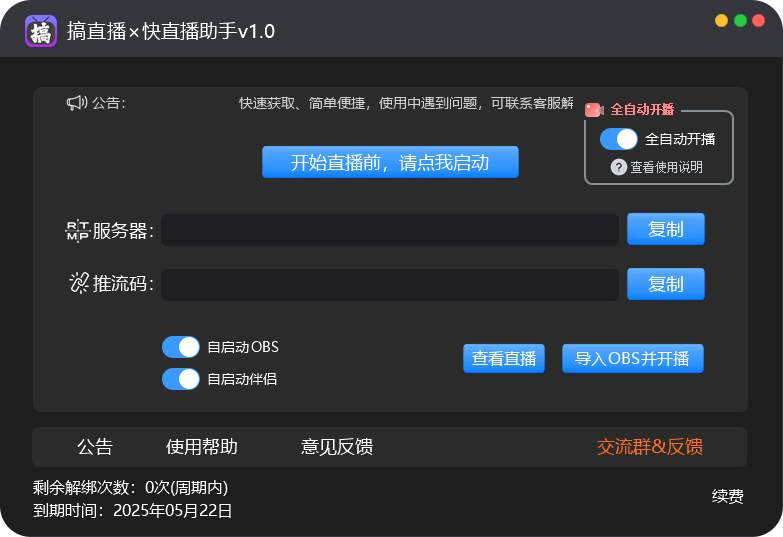The width and height of the screenshot is (783, 537).
Task: Open the 交流群&反馈 link
Action: [650, 447]
